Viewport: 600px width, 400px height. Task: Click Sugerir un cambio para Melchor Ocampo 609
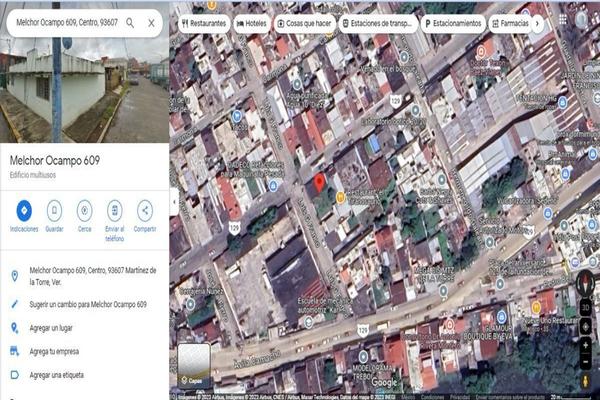(x=88, y=304)
